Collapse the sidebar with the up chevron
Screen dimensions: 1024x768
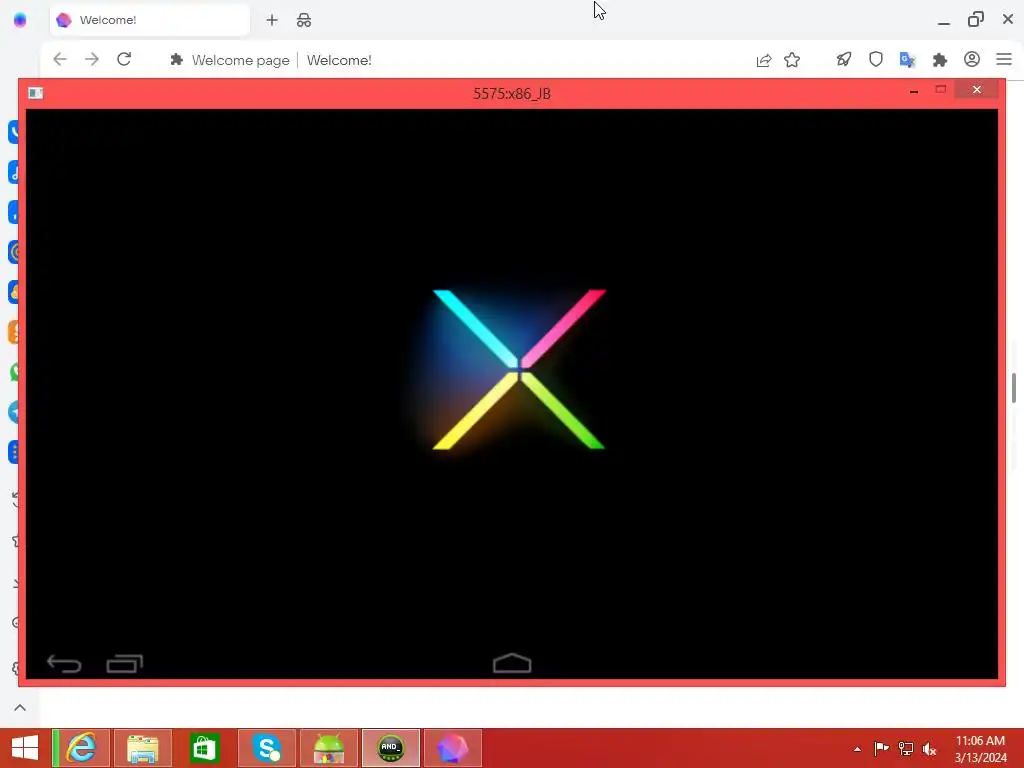point(20,707)
